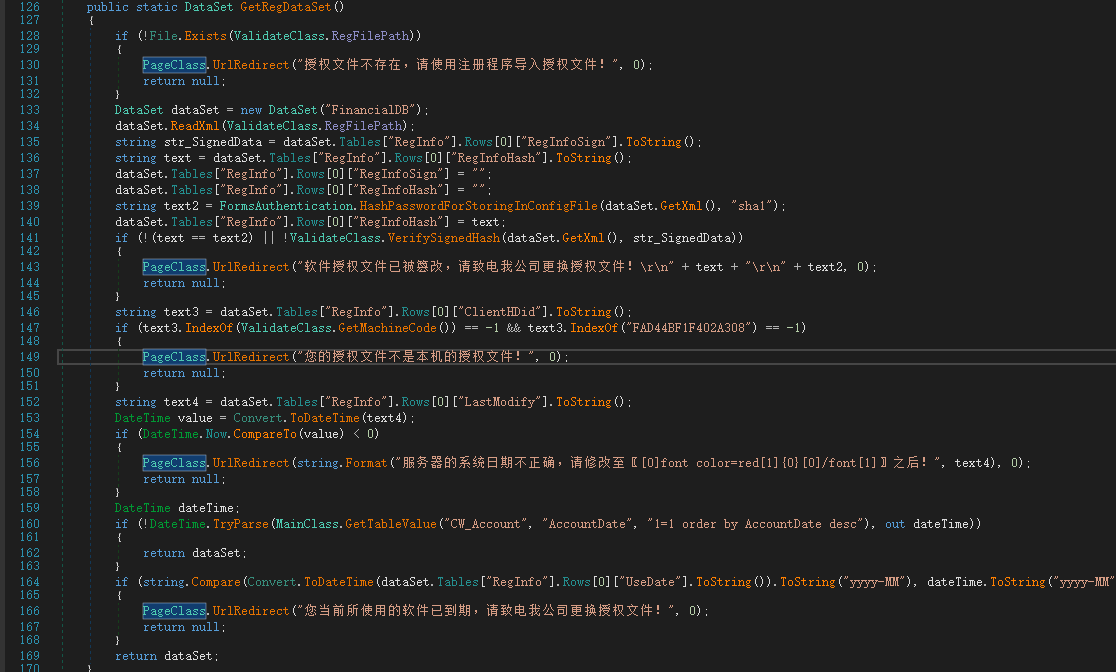The image size is (1116, 672).
Task: Click the text4 variable declaration on line 152
Action: [x=181, y=402]
